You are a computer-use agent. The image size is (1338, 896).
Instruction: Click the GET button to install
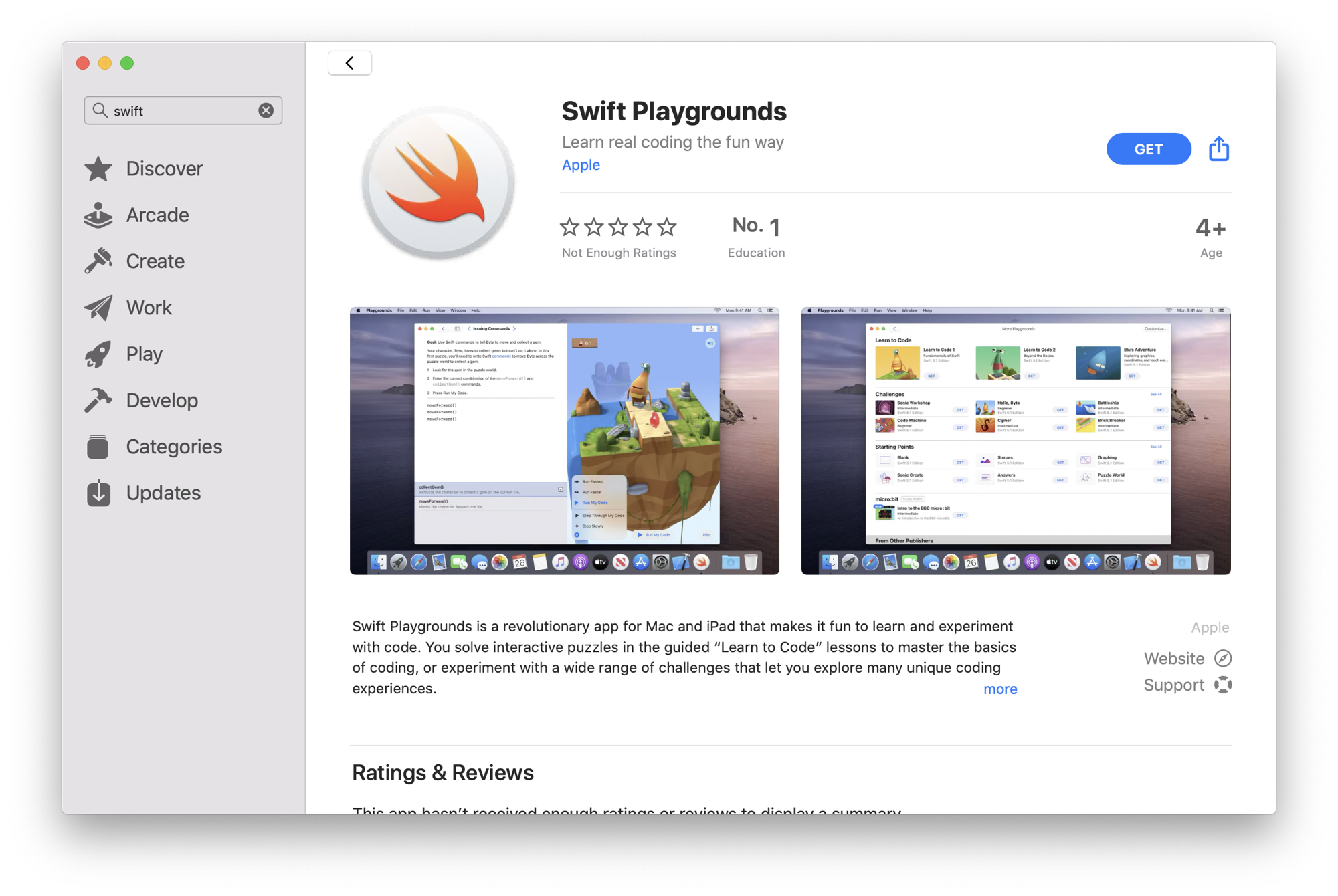(x=1148, y=149)
